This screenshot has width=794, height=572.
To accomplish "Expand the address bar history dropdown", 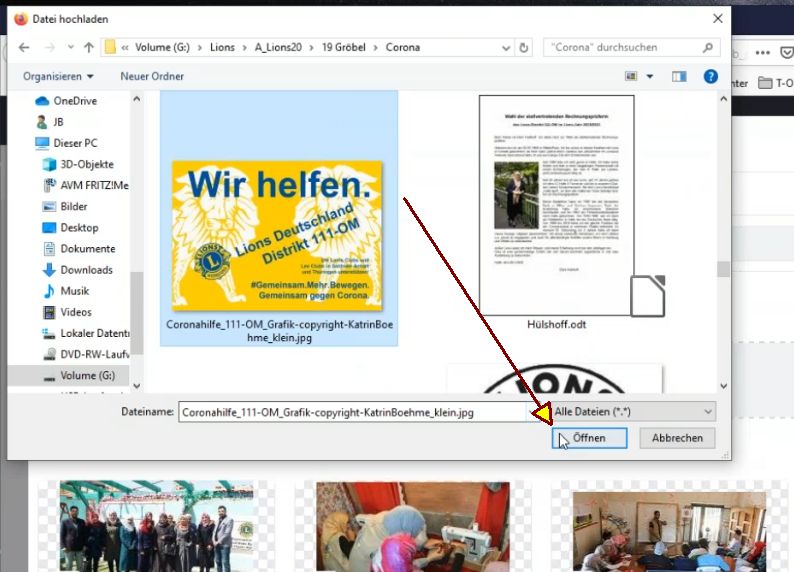I will (505, 48).
